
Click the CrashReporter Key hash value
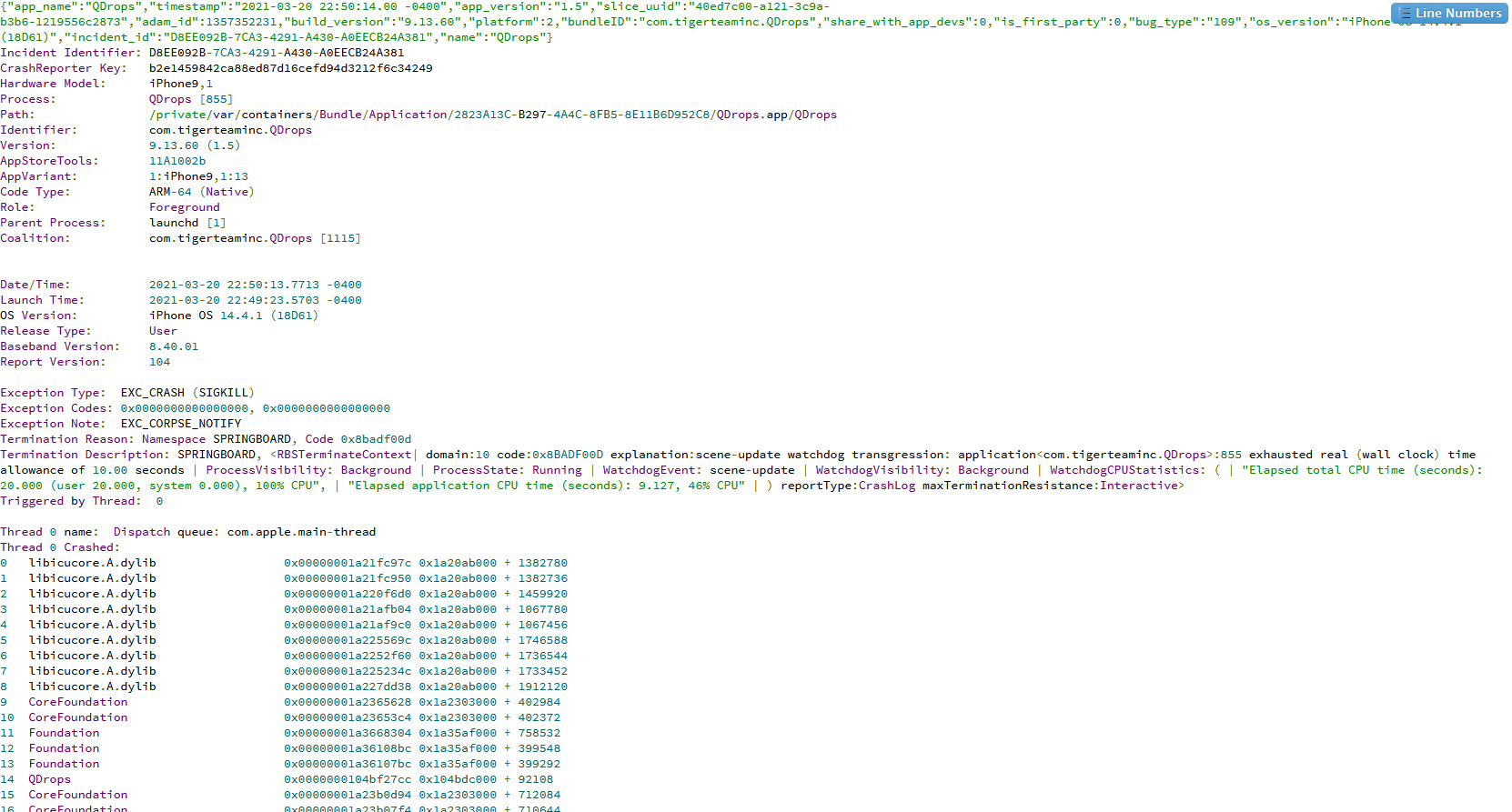pyautogui.click(x=291, y=68)
